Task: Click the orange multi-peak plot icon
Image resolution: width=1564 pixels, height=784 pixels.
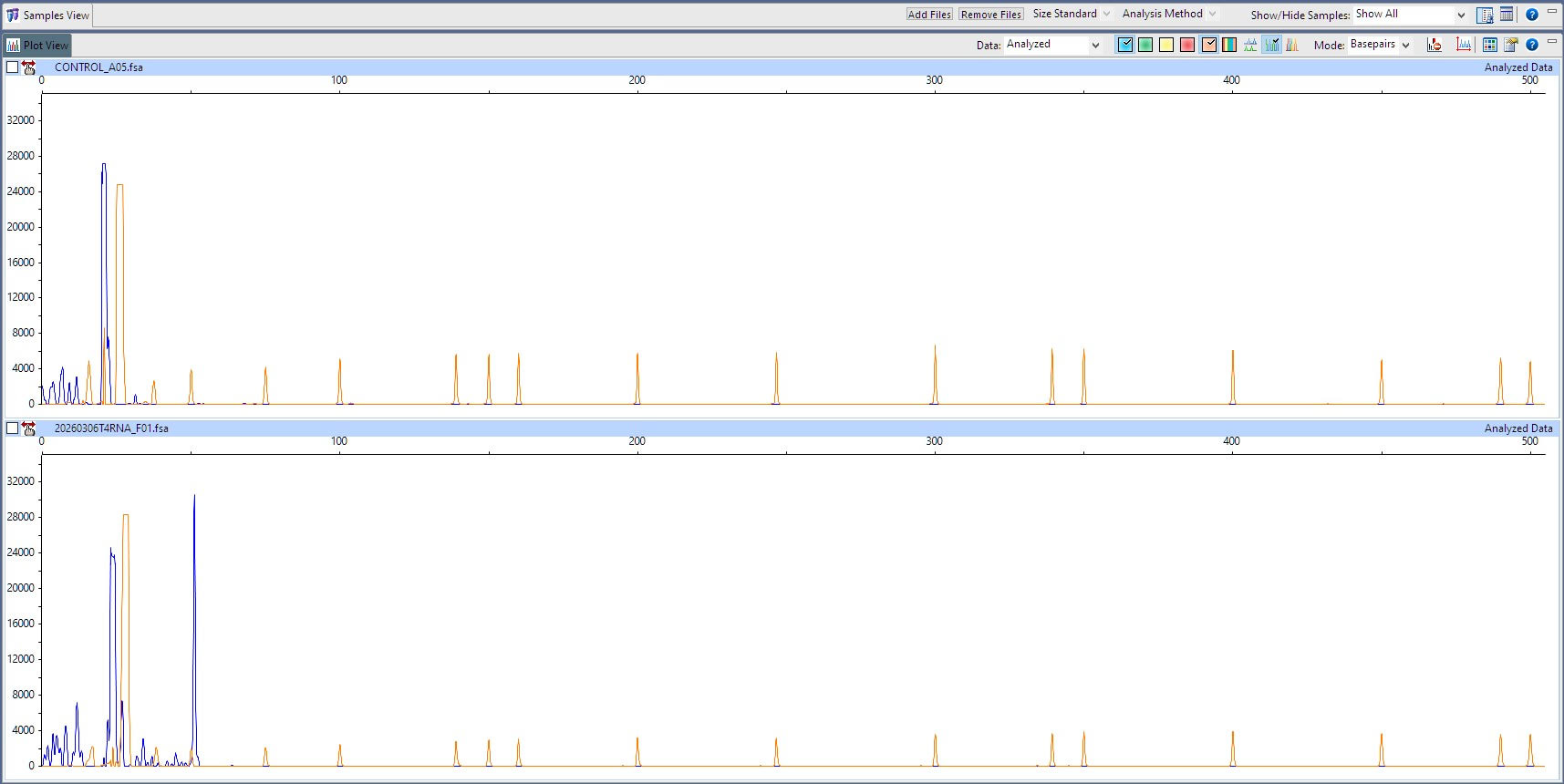Action: click(1292, 45)
